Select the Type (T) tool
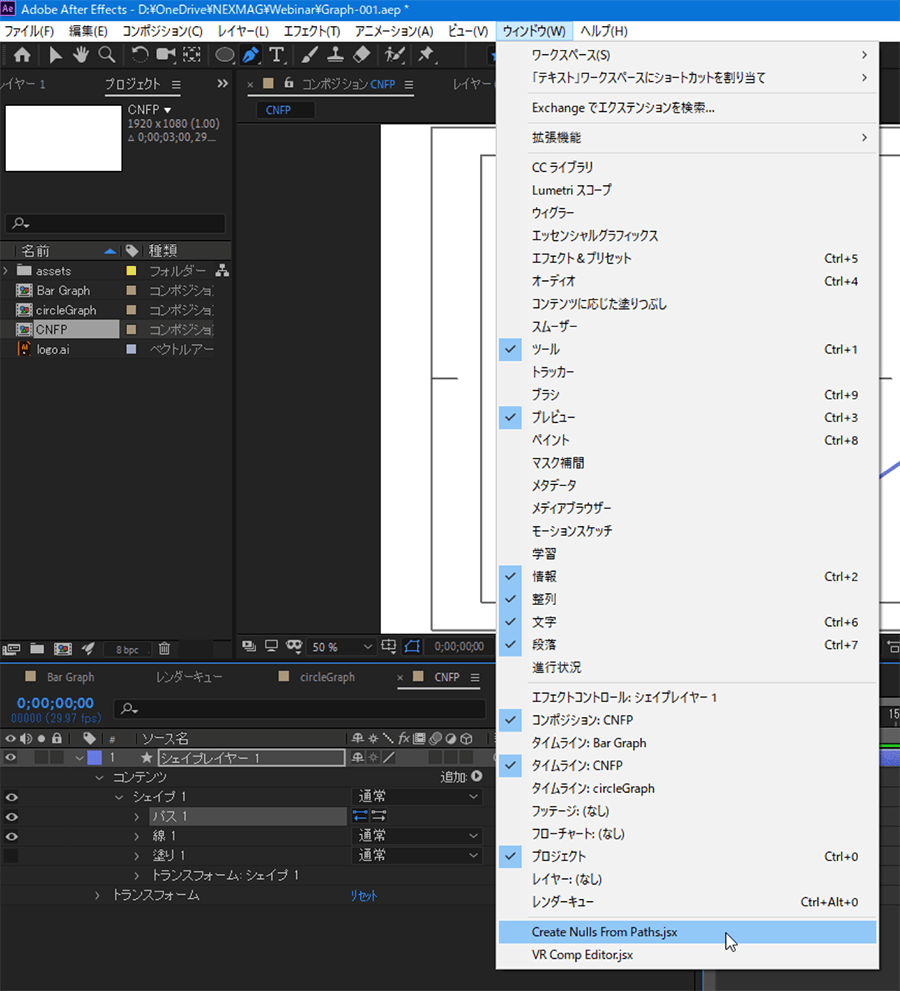Viewport: 900px width, 991px height. point(277,54)
